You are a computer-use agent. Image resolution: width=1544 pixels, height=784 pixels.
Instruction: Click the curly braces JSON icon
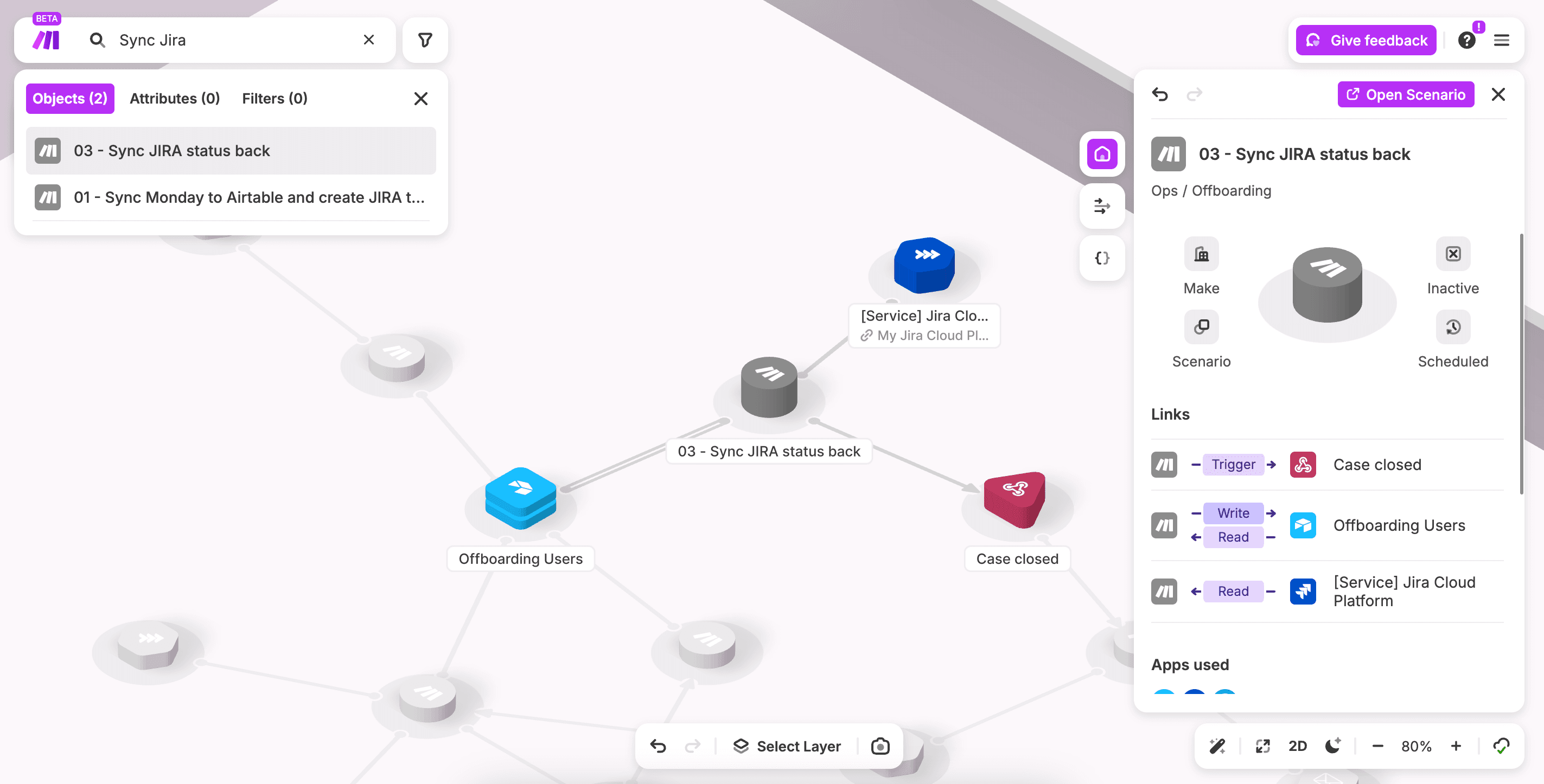click(x=1102, y=258)
